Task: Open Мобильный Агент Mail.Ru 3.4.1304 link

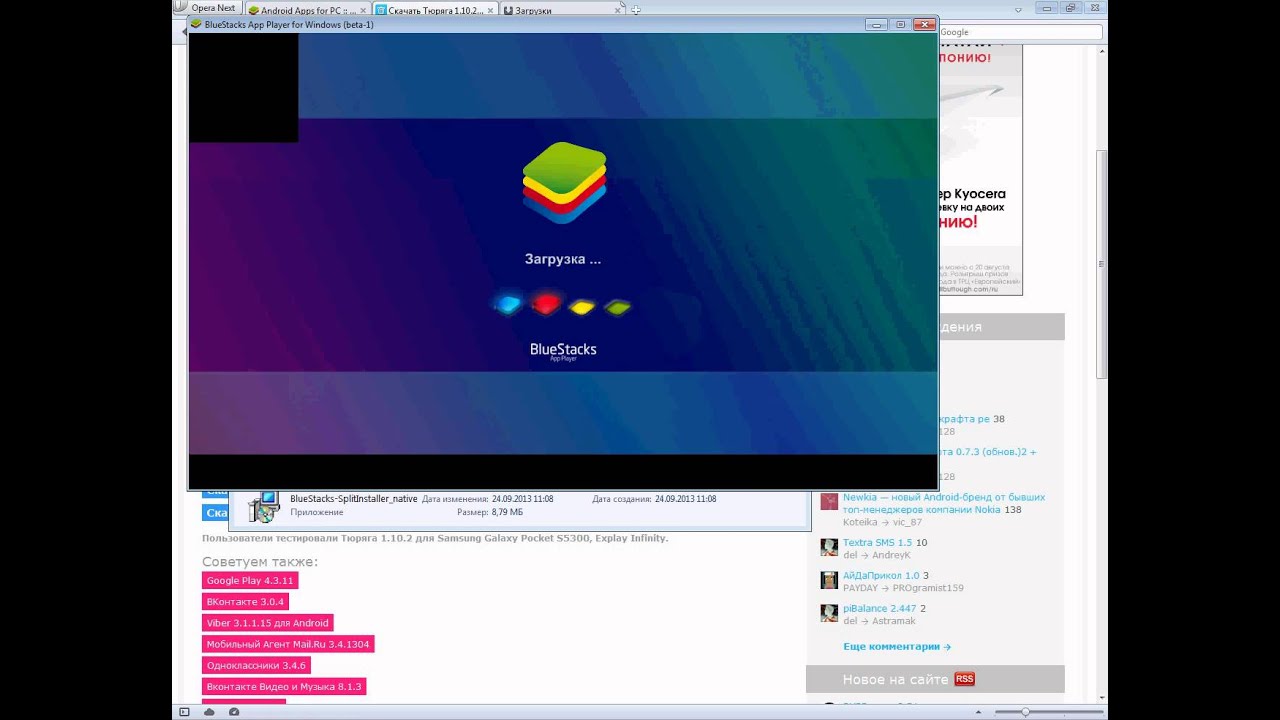Action: (x=288, y=644)
